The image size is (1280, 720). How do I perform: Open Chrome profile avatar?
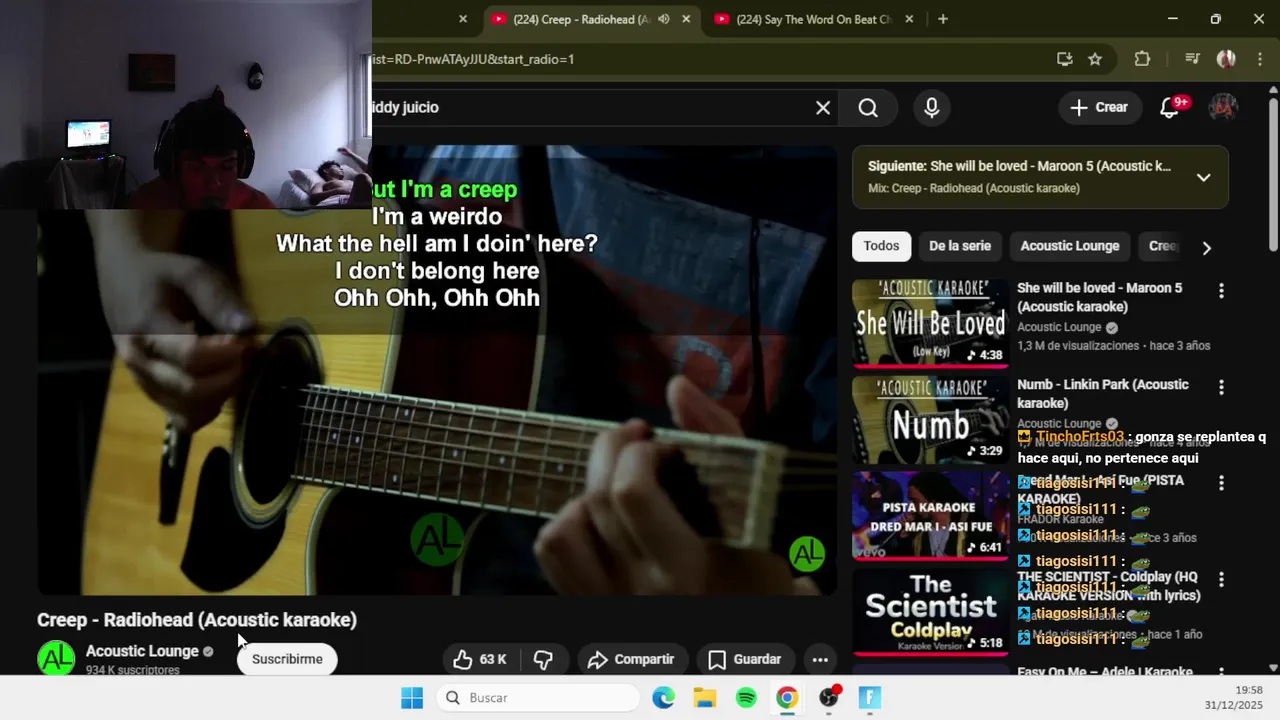click(x=1226, y=59)
